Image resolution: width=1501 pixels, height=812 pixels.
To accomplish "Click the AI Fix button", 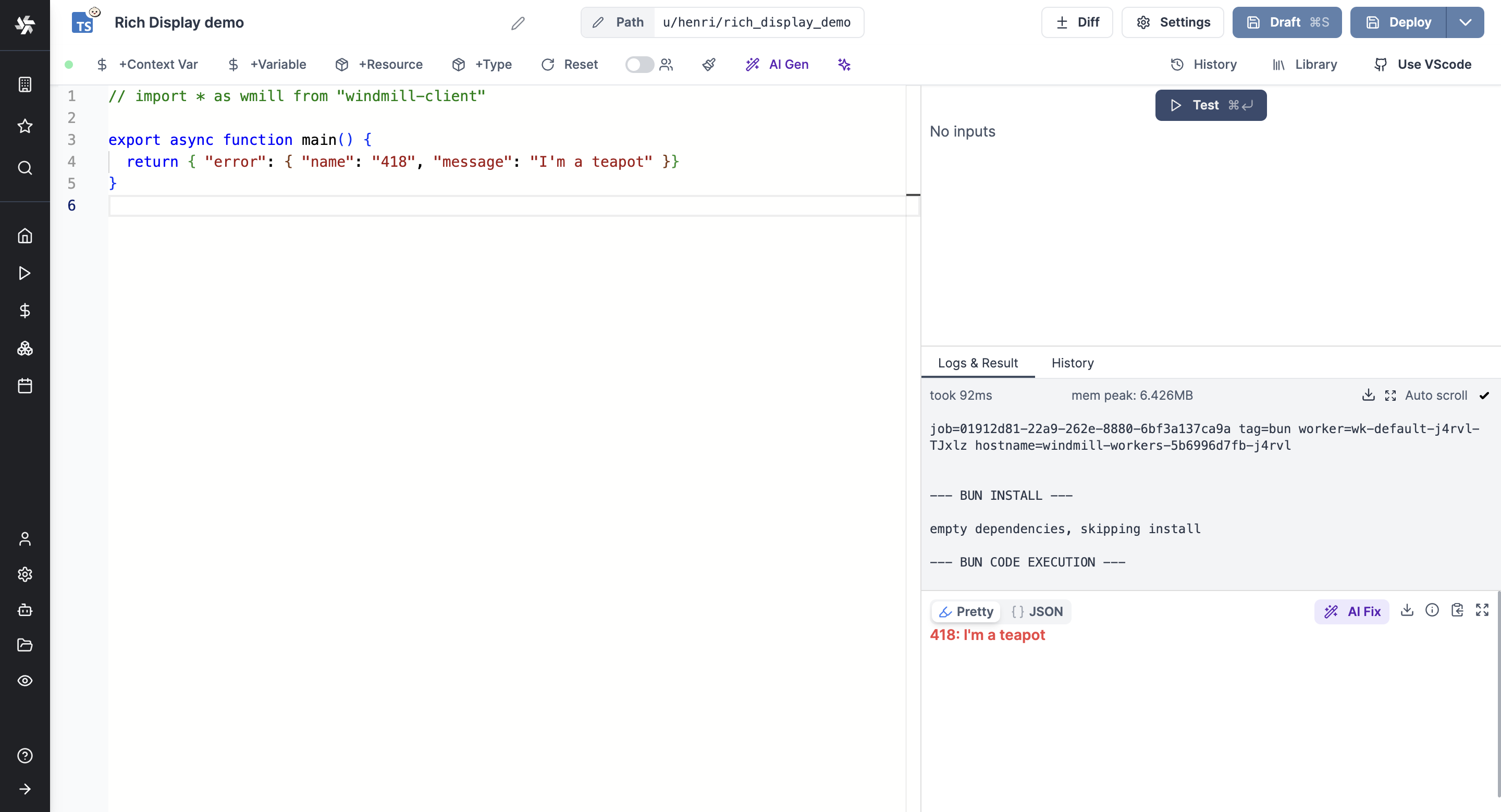I will click(x=1351, y=612).
